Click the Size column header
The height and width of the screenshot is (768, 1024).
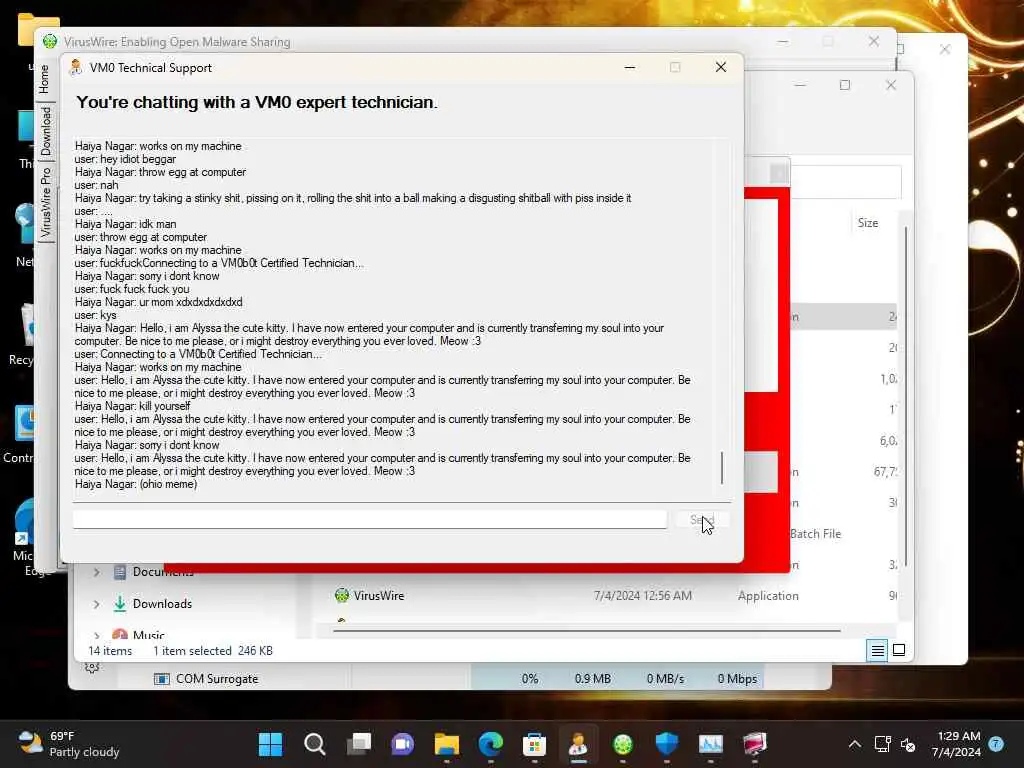pos(867,223)
